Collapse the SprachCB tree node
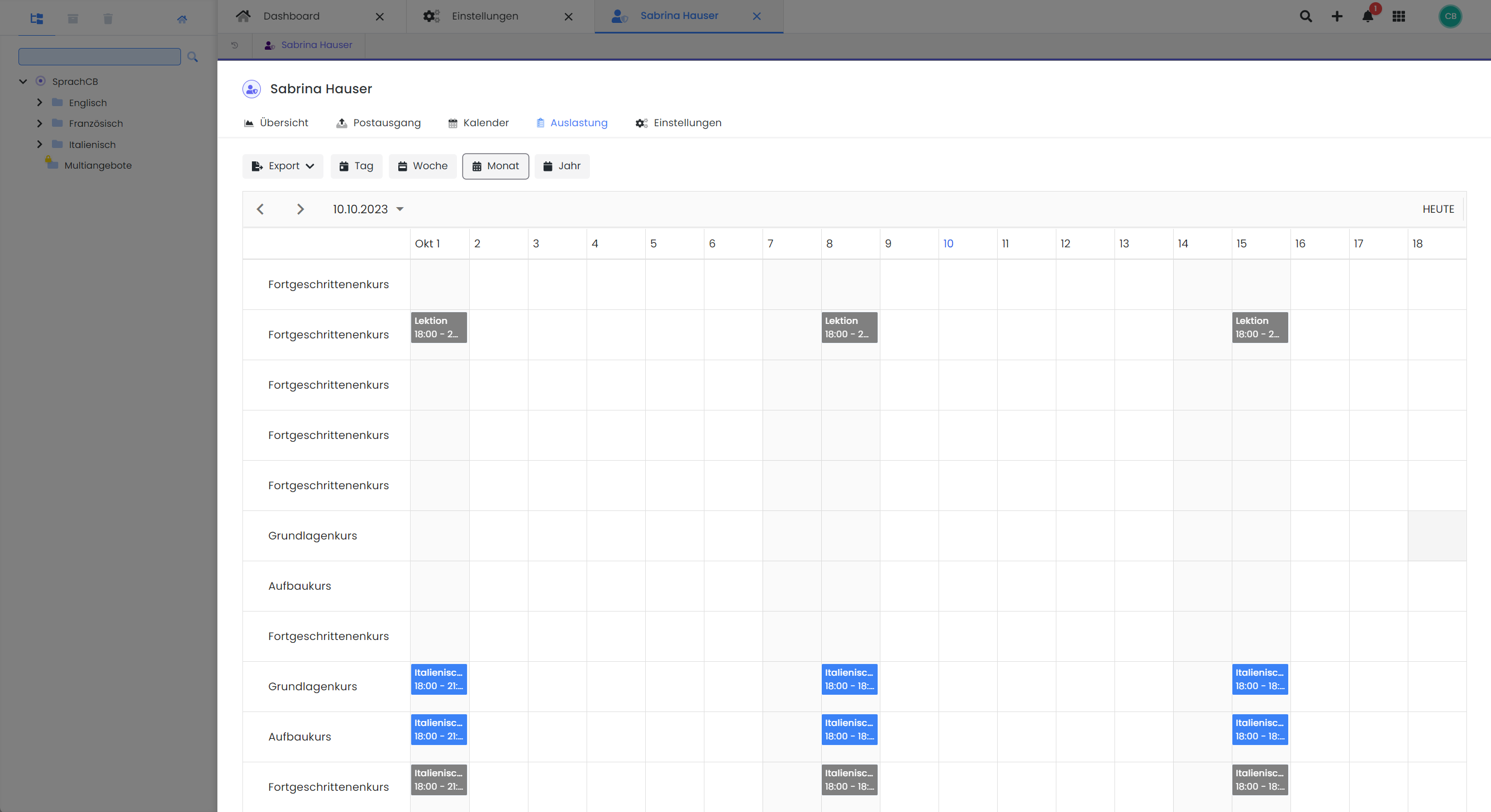The width and height of the screenshot is (1491, 812). pos(23,82)
